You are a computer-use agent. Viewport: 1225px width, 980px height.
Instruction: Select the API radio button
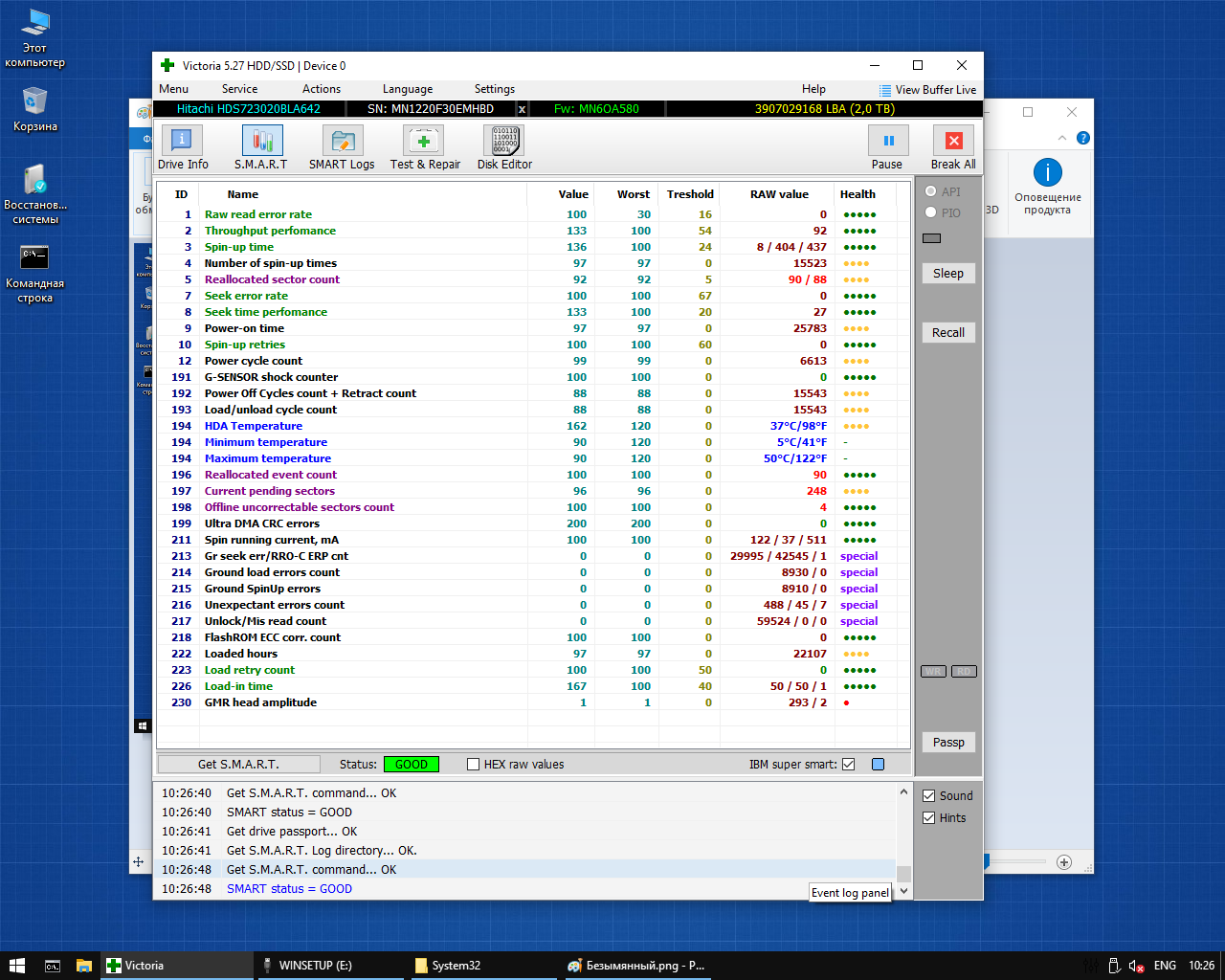930,191
